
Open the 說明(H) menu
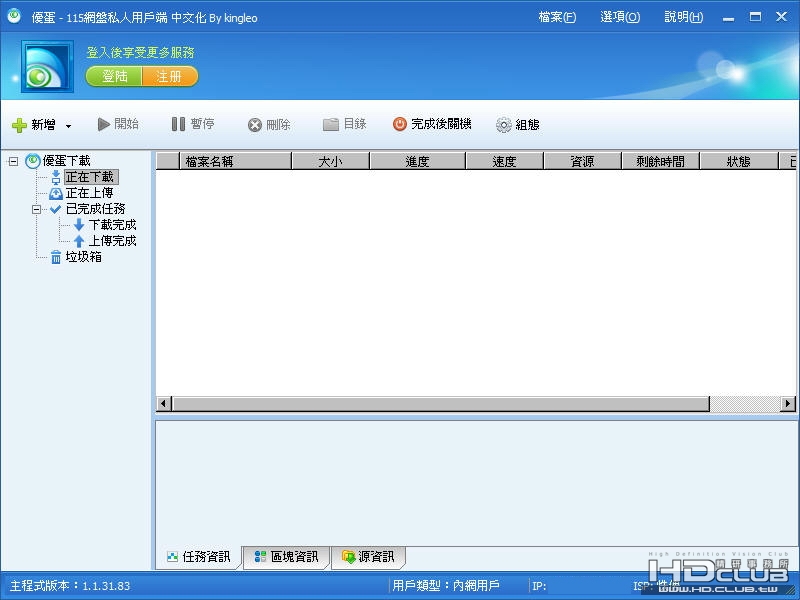684,17
